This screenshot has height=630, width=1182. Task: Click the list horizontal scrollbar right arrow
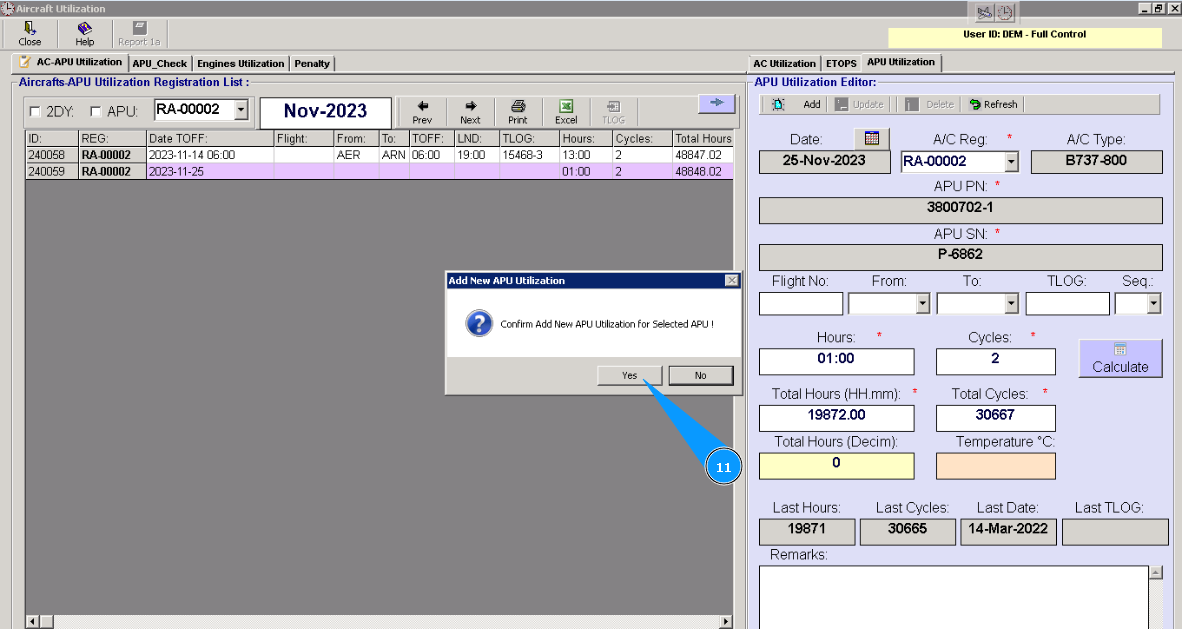(725, 622)
